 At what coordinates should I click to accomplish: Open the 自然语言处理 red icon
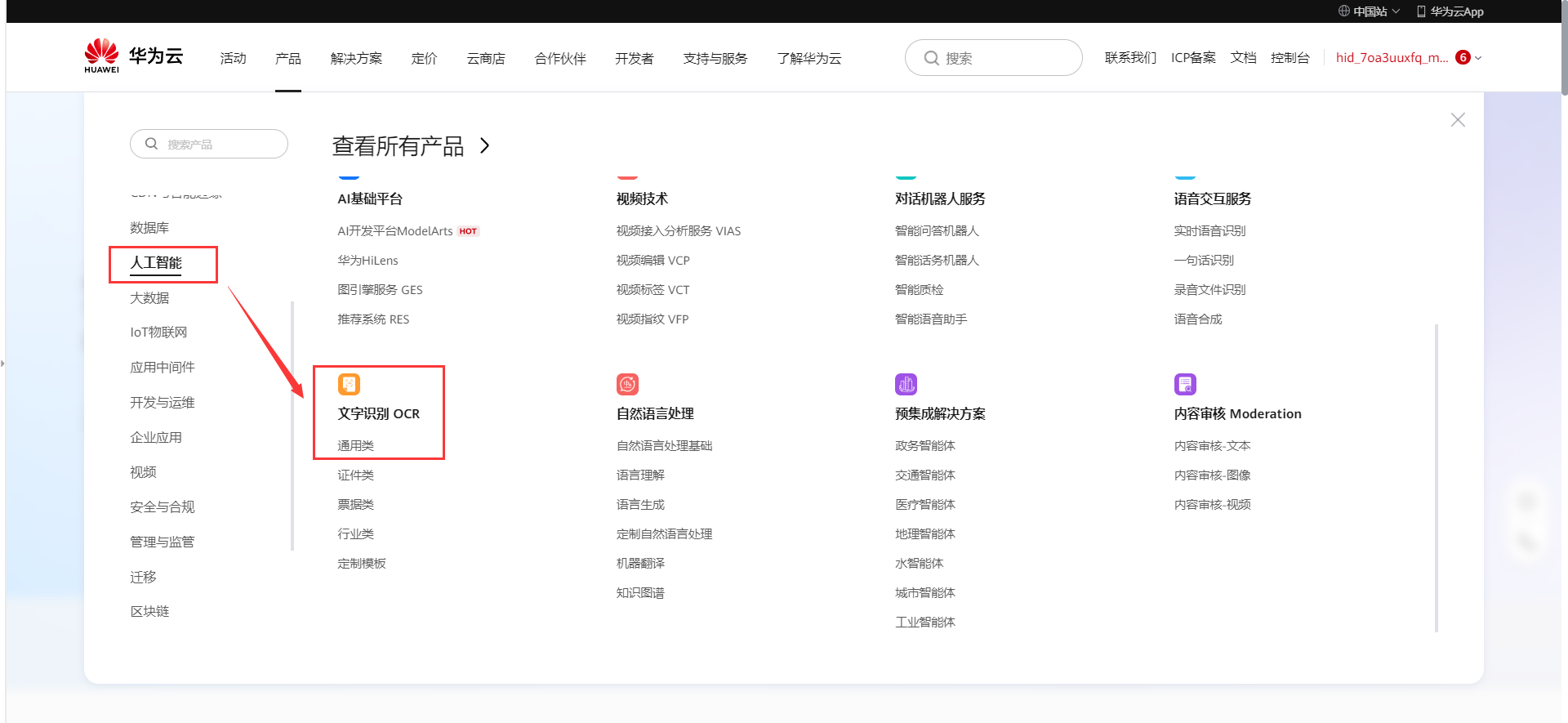[x=627, y=384]
